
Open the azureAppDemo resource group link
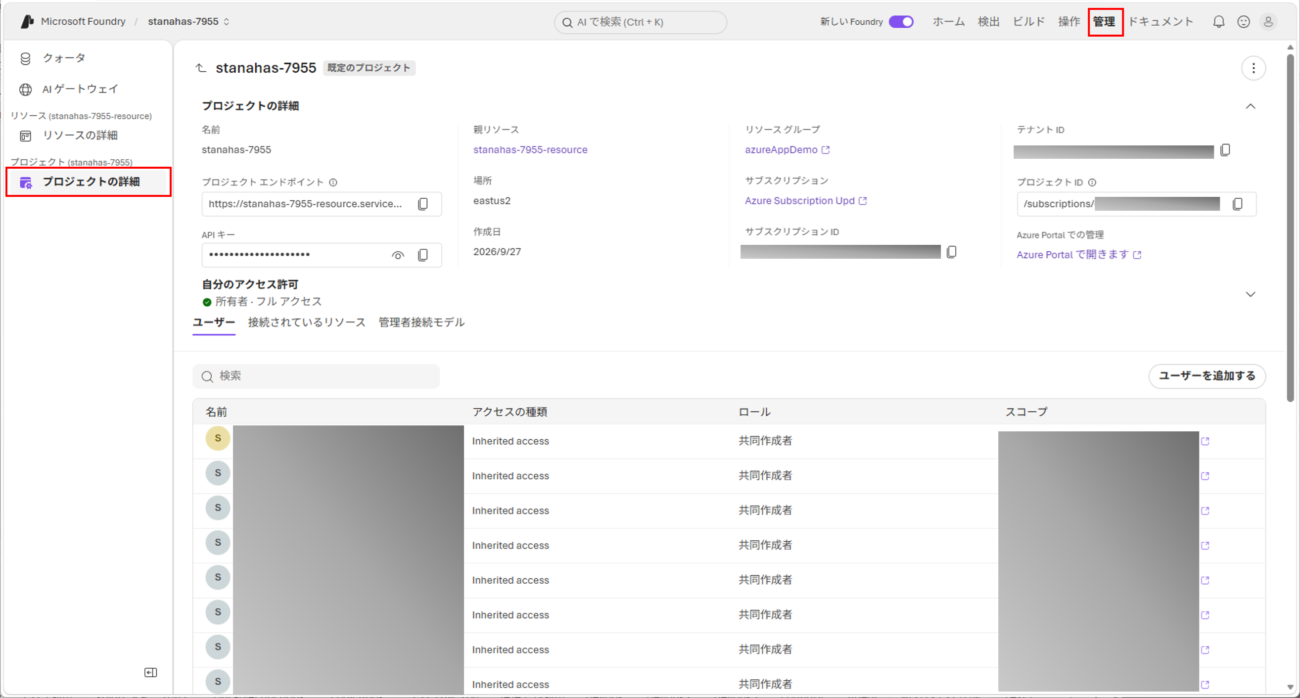tap(787, 150)
